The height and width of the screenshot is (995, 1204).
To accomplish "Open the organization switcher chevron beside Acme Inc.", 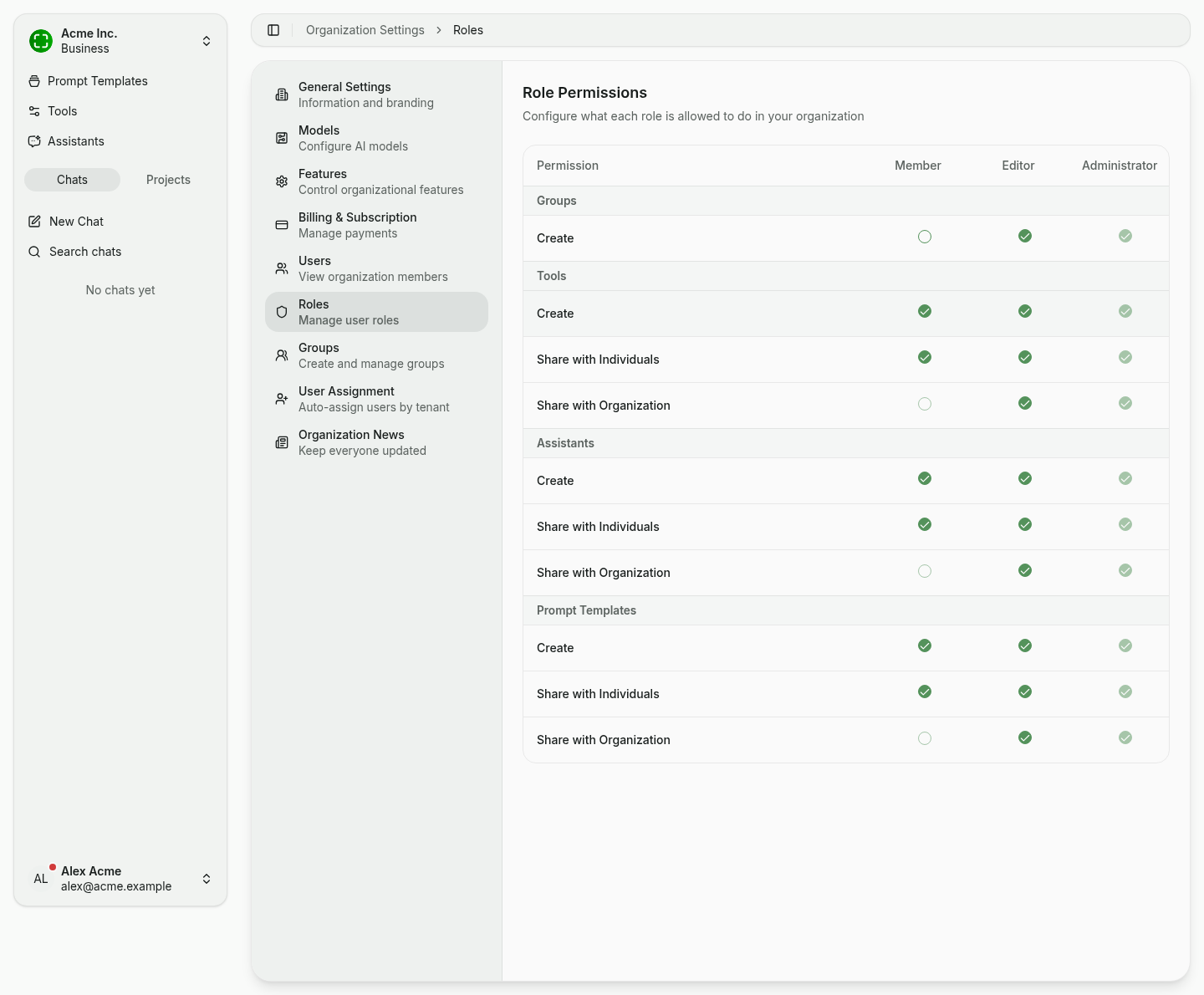I will (207, 41).
